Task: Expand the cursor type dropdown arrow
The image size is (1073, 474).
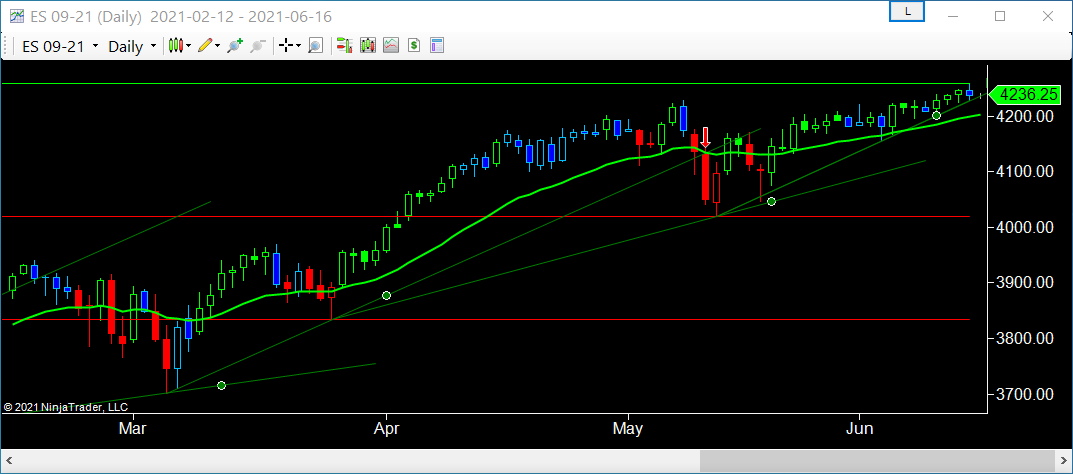Action: pyautogui.click(x=299, y=46)
